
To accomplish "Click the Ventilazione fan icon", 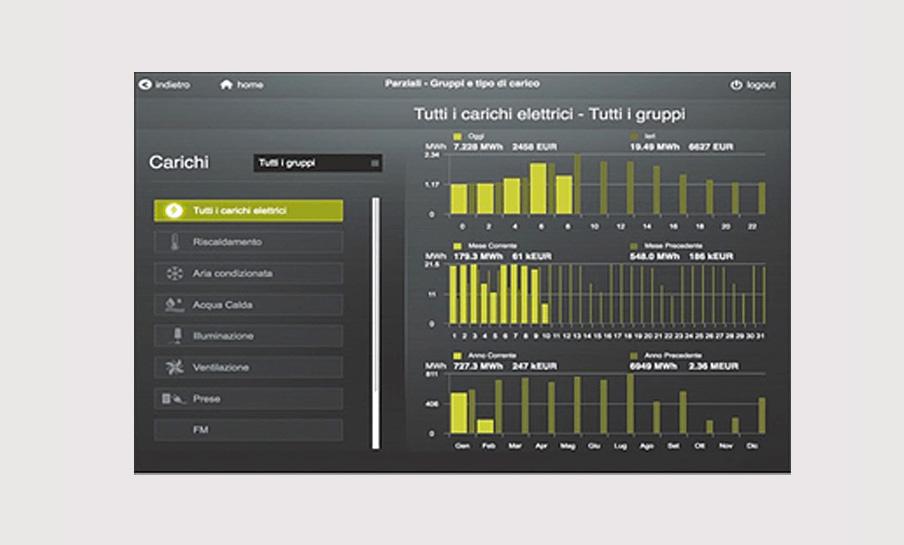I will (x=174, y=367).
